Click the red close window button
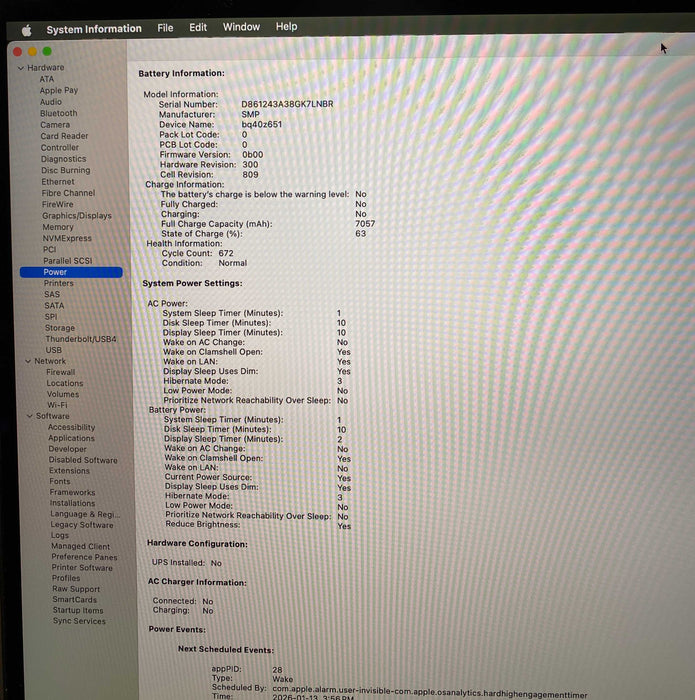695x700 pixels. coord(17,52)
